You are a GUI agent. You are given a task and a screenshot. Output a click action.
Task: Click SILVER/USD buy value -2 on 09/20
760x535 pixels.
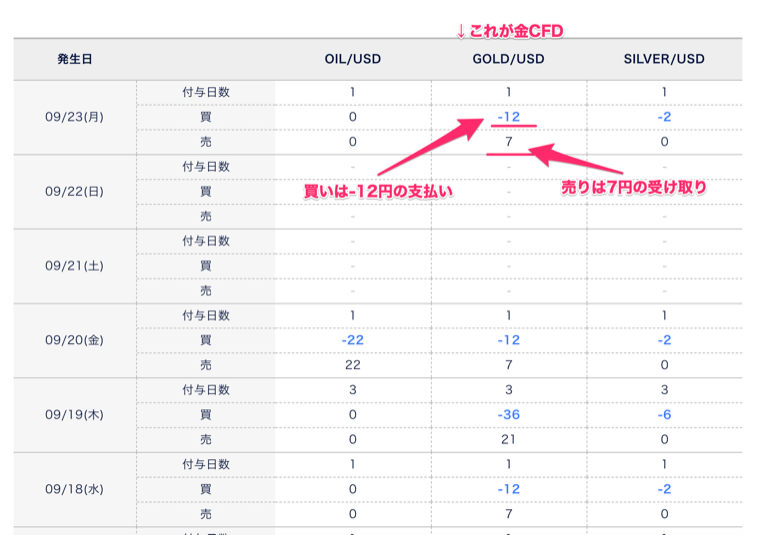[x=664, y=340]
